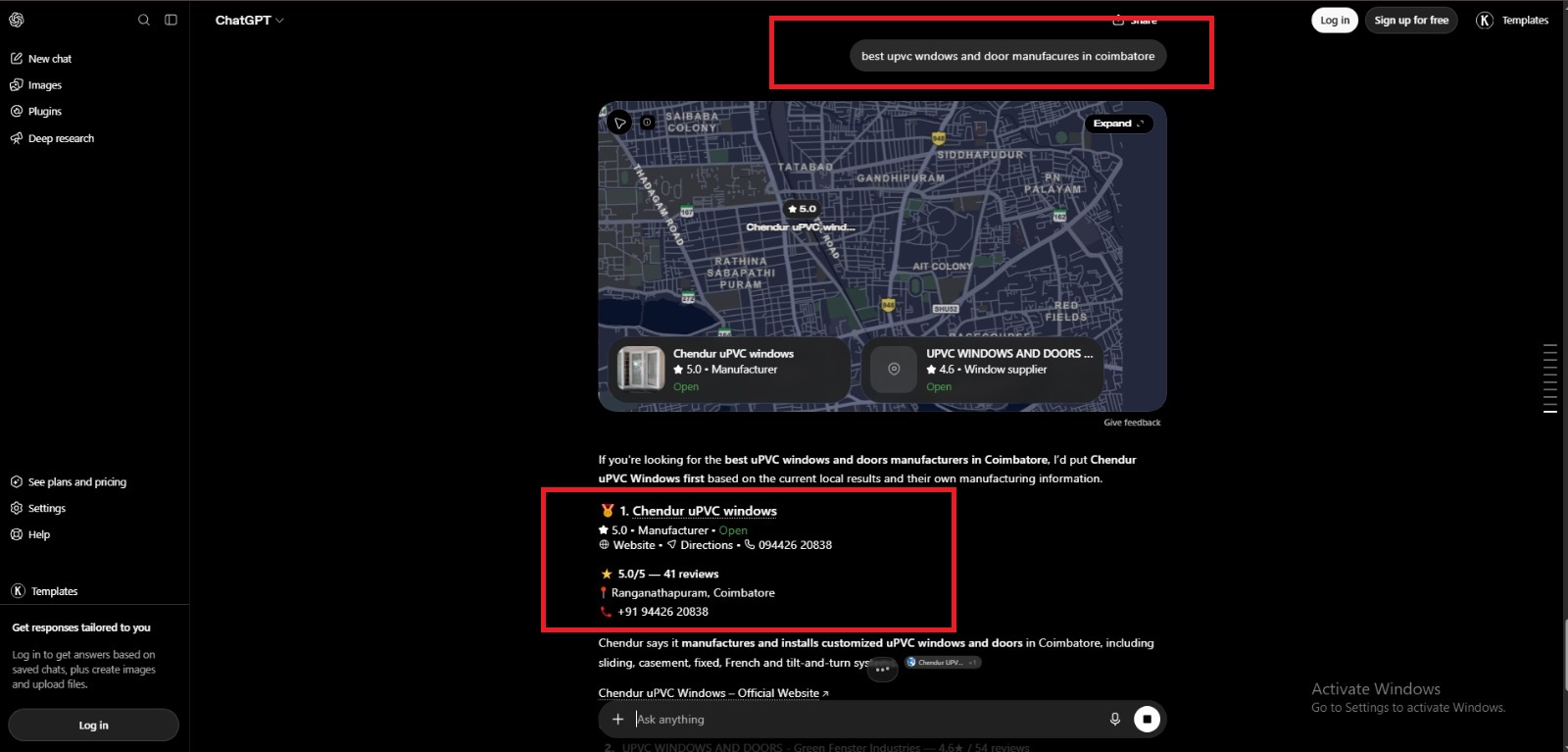1568x752 pixels.
Task: Open the ChatGPT model dropdown
Action: 249,20
